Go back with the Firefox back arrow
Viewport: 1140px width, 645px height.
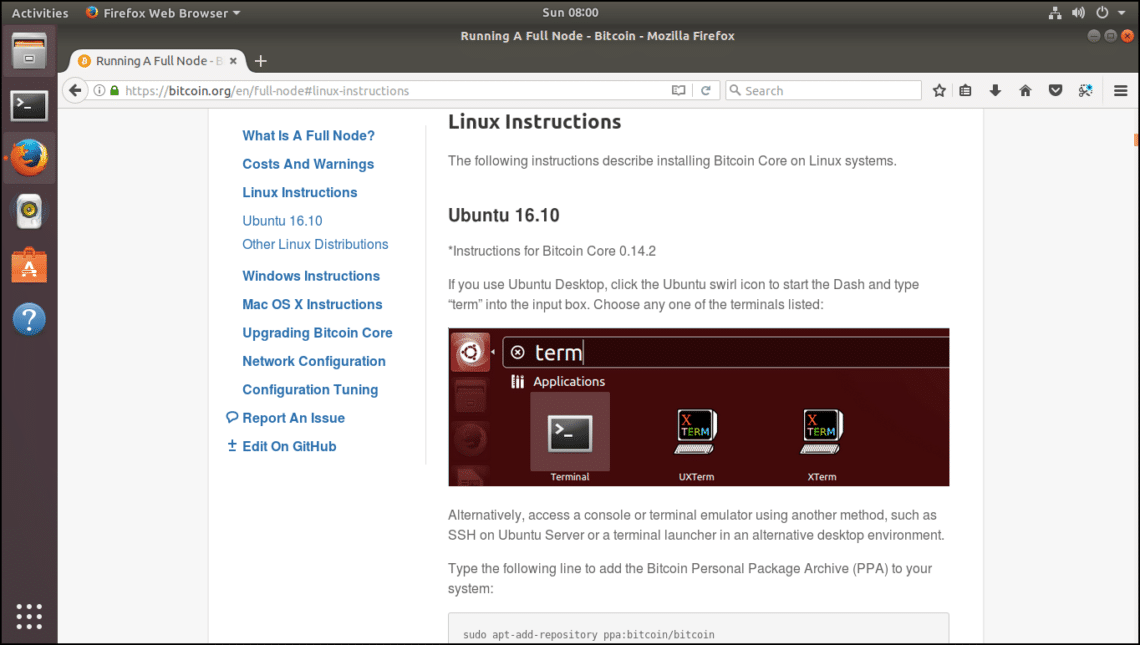pyautogui.click(x=75, y=90)
